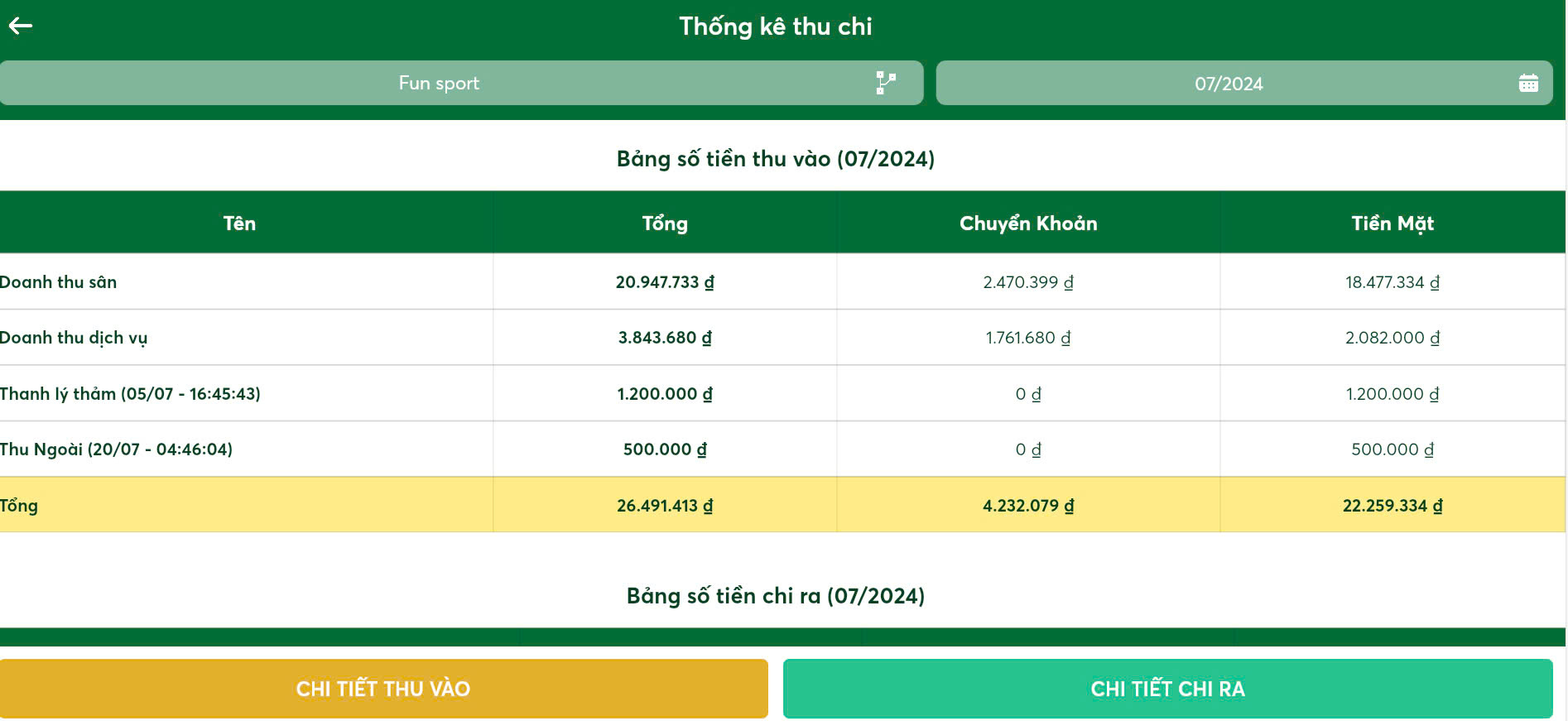Select the Thanh lý thảm (05/07 - 16:45:43) row

[782, 393]
